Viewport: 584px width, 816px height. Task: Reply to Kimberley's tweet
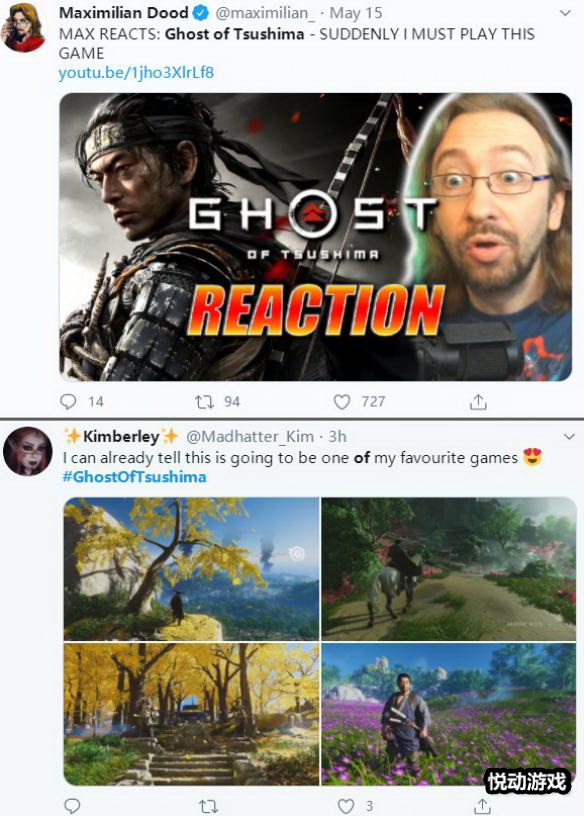coord(72,806)
